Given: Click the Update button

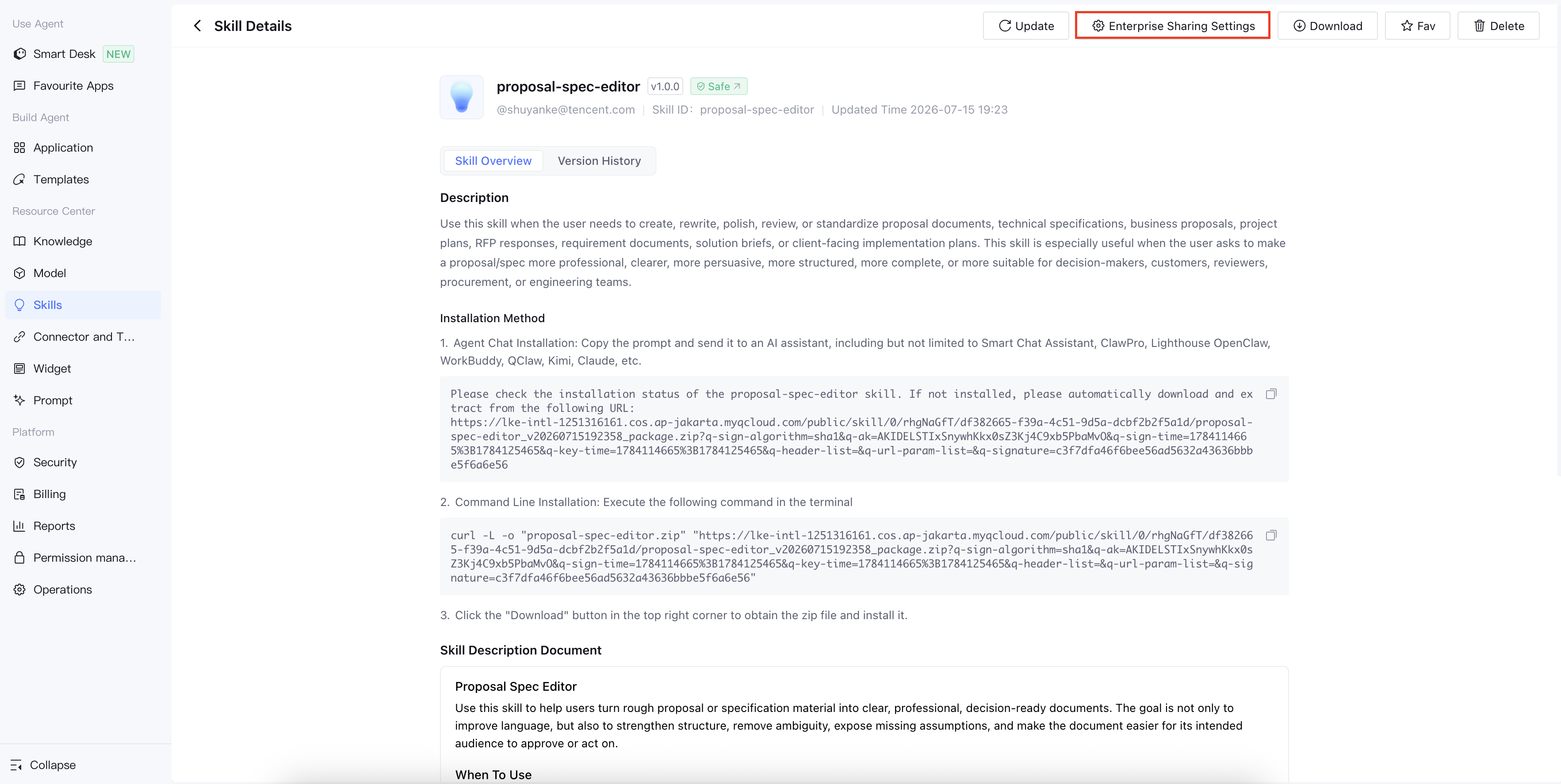Looking at the screenshot, I should pyautogui.click(x=1025, y=26).
